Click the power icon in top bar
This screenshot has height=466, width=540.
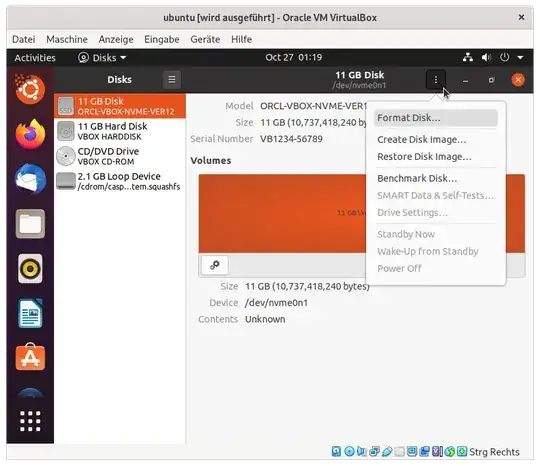504,57
